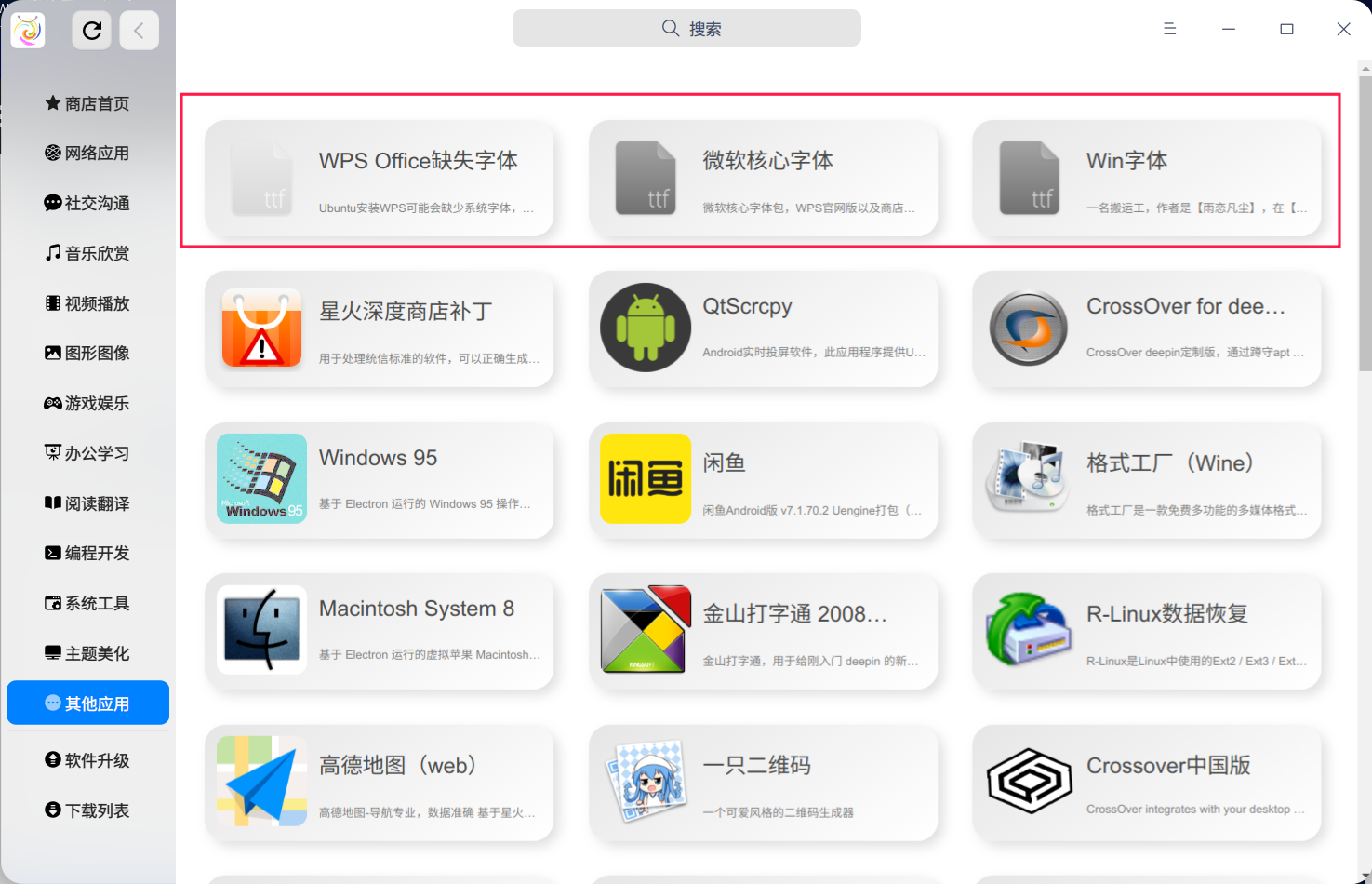Switch to 下载列表 in sidebar
Screen dimensions: 1372x884
tap(87, 810)
